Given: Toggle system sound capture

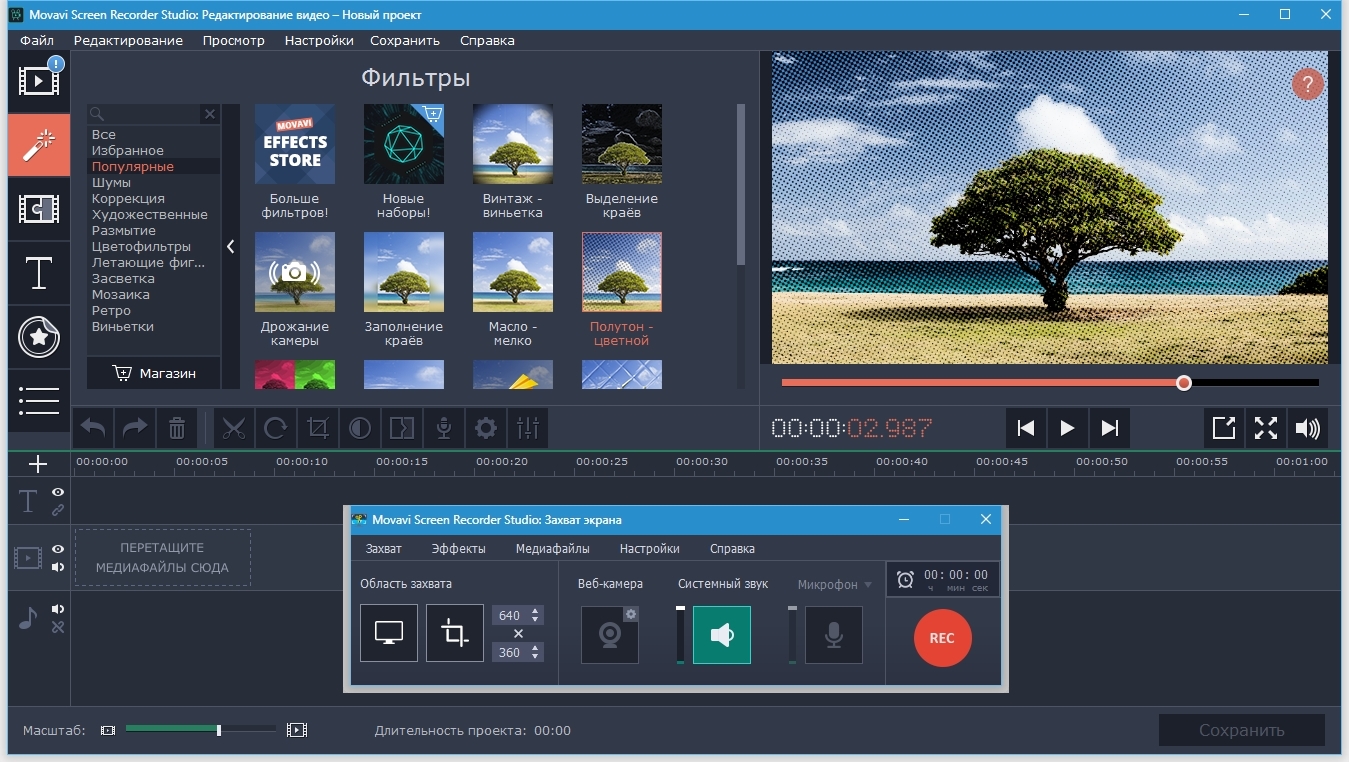Looking at the screenshot, I should coord(722,634).
